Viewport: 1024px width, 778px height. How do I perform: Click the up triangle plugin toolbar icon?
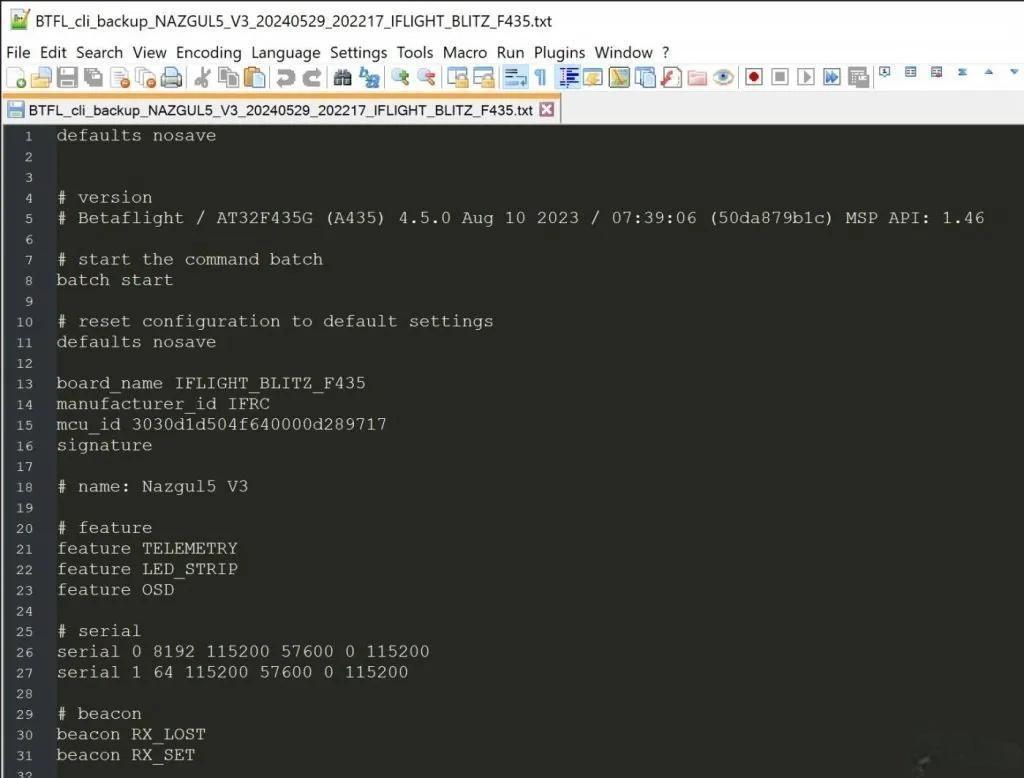[989, 72]
